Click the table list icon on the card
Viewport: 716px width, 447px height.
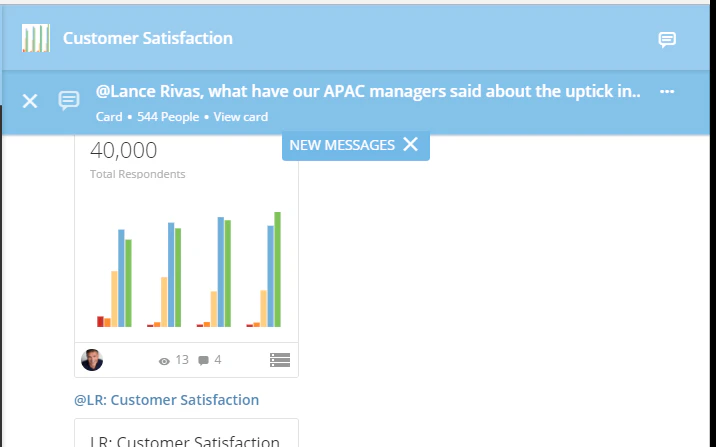pos(280,360)
